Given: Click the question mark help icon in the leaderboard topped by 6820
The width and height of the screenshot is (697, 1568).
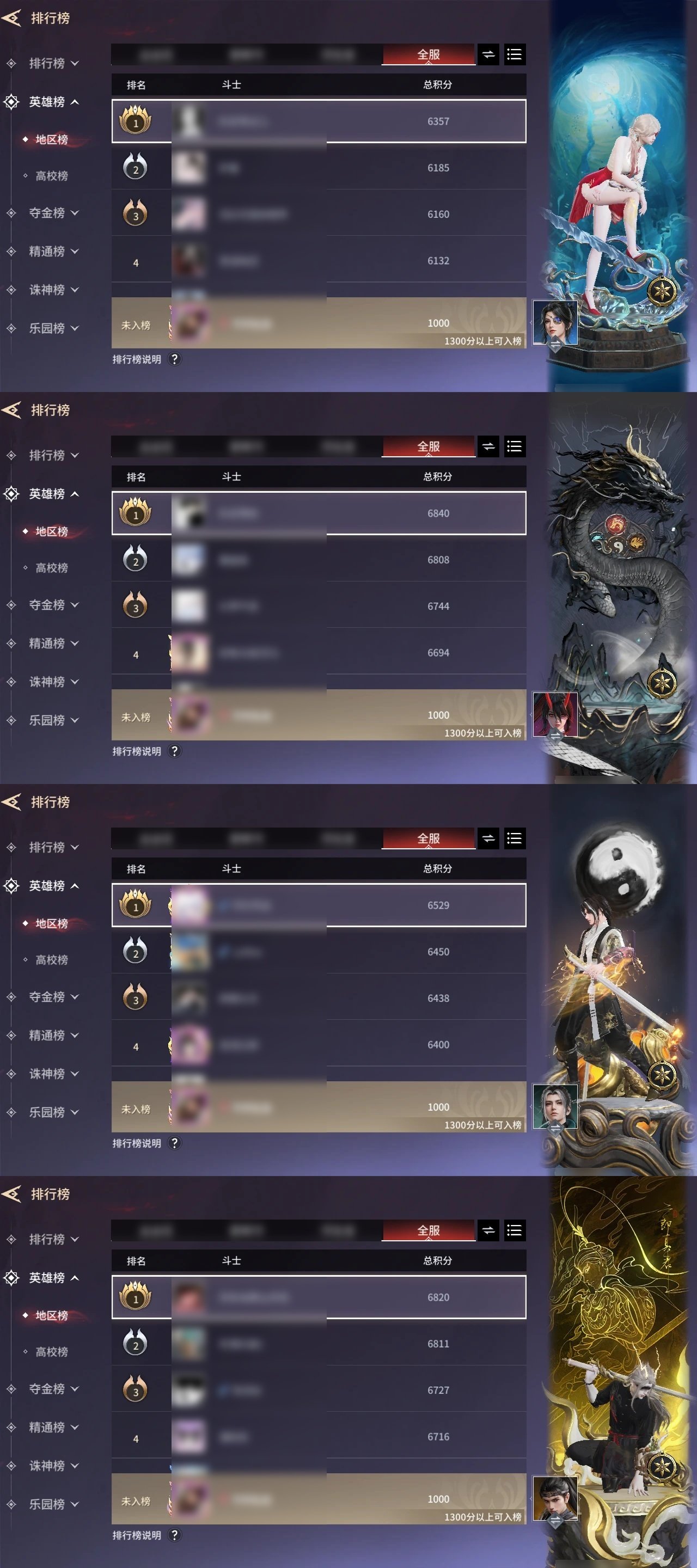Looking at the screenshot, I should (x=175, y=1535).
